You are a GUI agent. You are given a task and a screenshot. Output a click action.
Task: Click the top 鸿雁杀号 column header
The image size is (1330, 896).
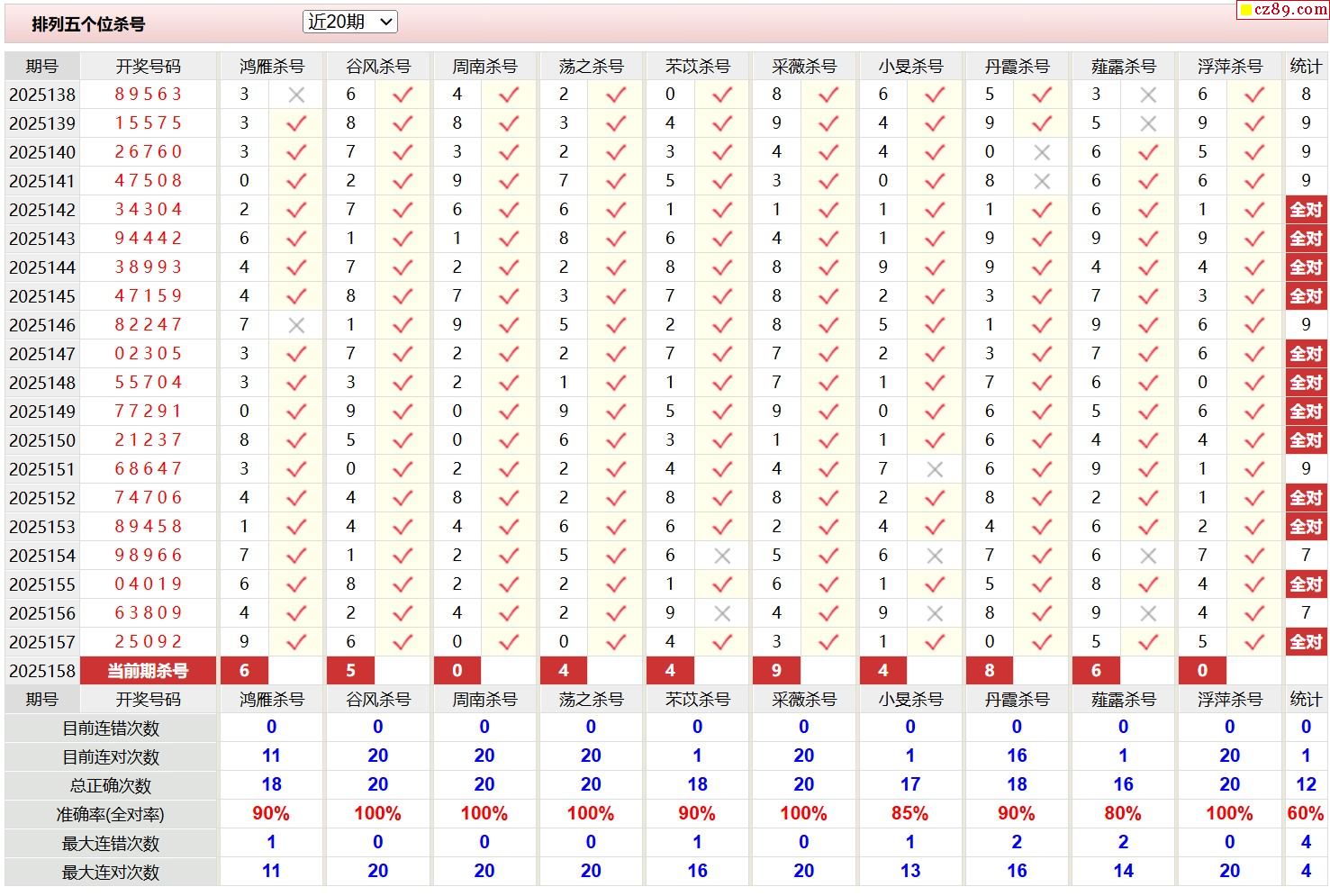[272, 67]
